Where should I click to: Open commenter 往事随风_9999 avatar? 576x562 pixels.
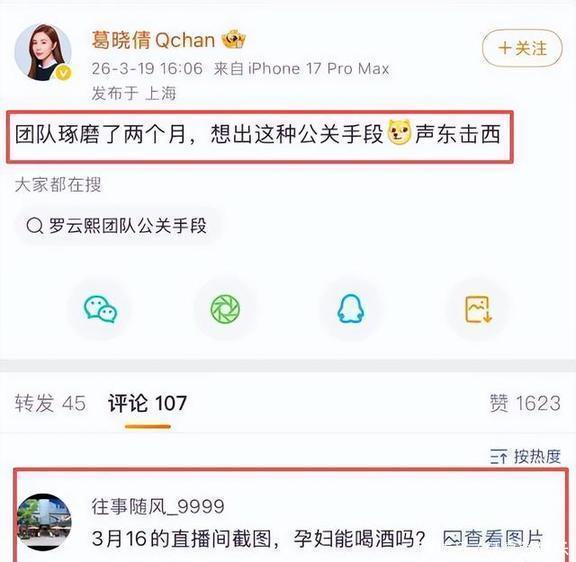44,522
